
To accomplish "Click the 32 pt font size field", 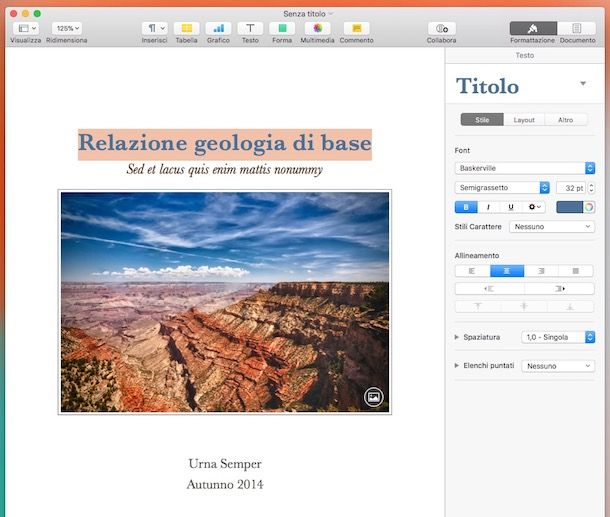I will 571,188.
